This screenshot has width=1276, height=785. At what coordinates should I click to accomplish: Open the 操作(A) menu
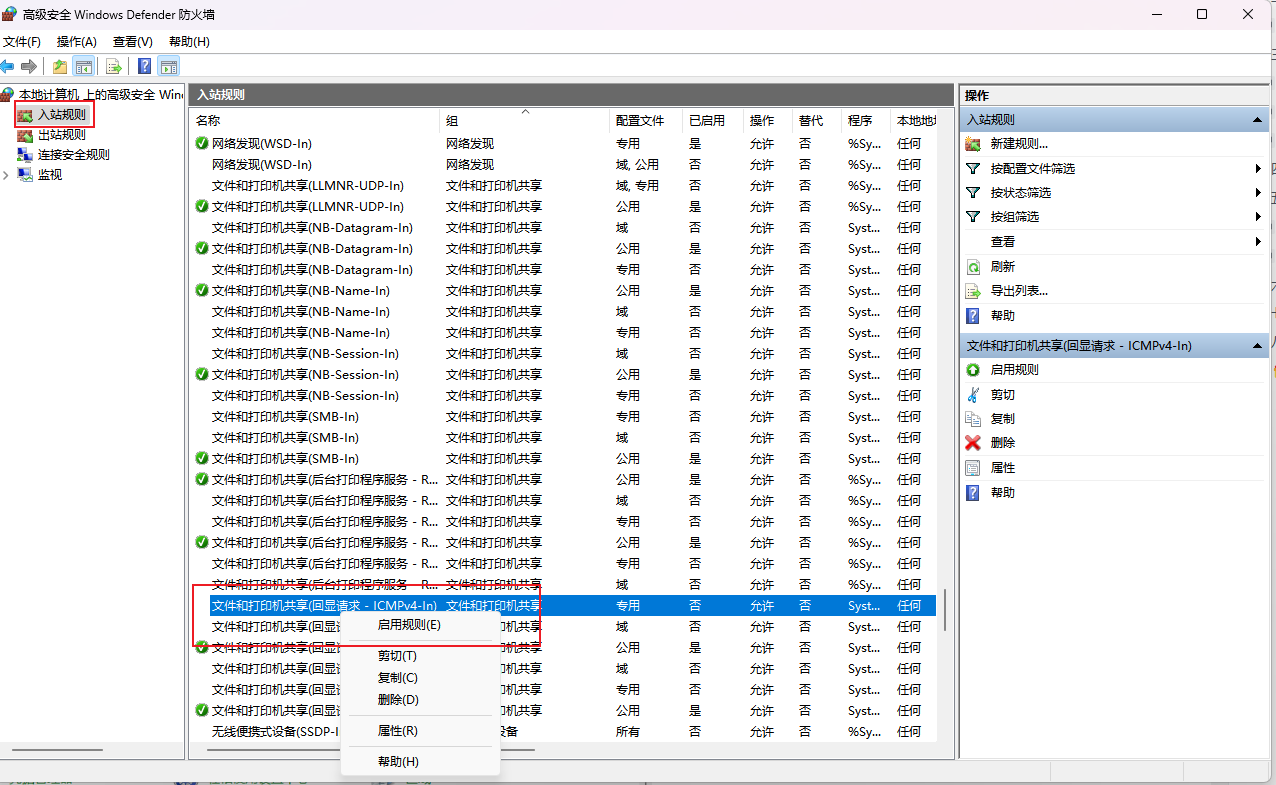point(77,42)
